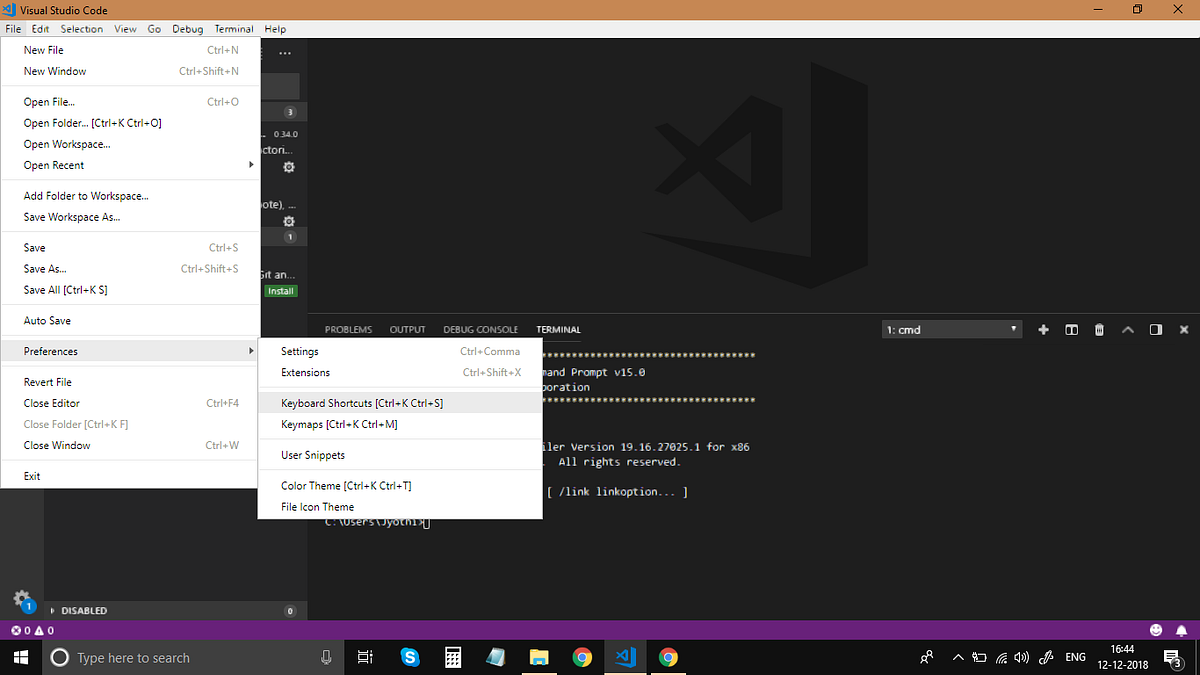Open the feedback smiley in the status bar
1200x675 pixels.
[1156, 630]
